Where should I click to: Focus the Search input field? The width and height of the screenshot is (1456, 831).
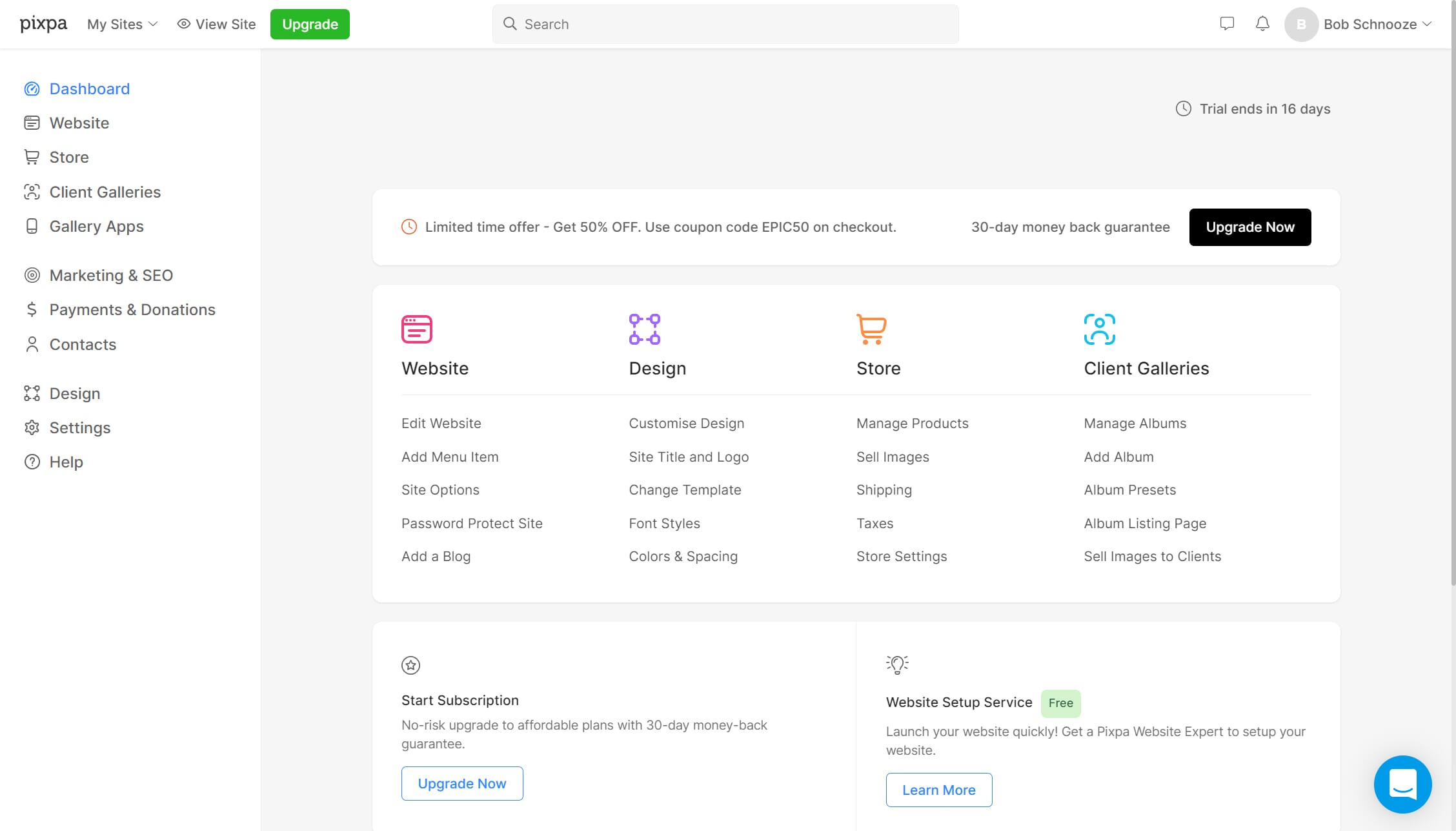725,24
